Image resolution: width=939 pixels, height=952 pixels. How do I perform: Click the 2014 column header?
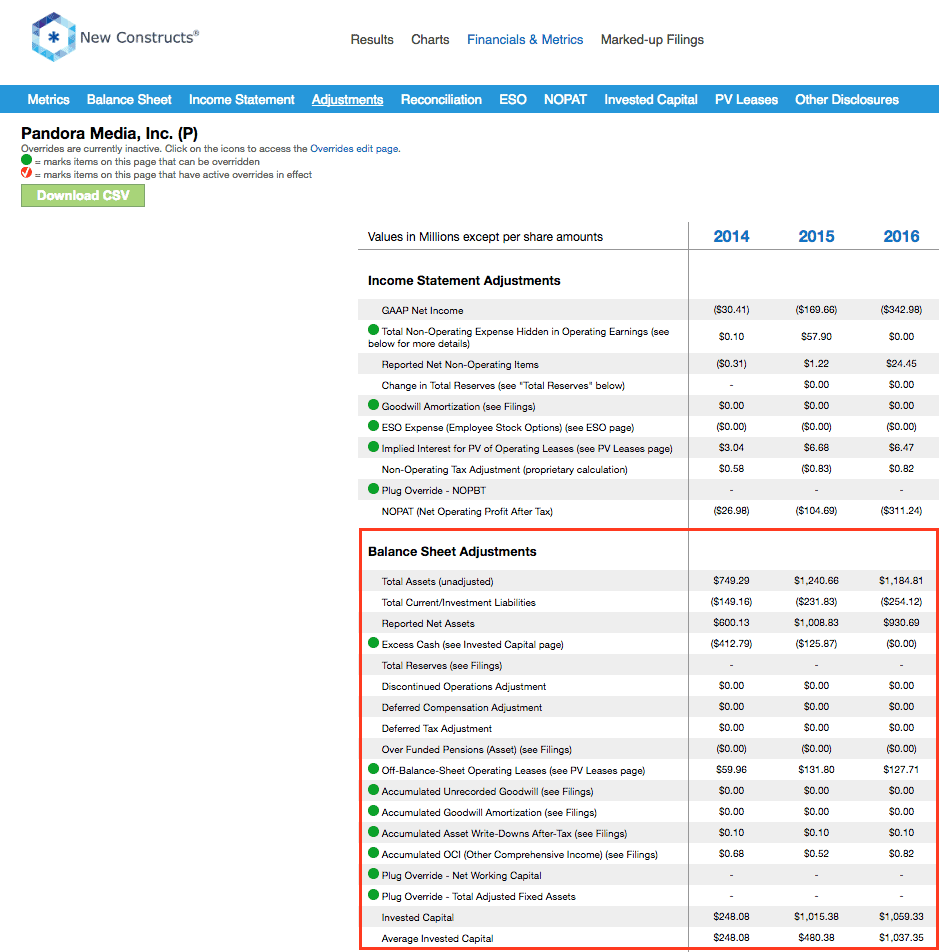click(731, 236)
